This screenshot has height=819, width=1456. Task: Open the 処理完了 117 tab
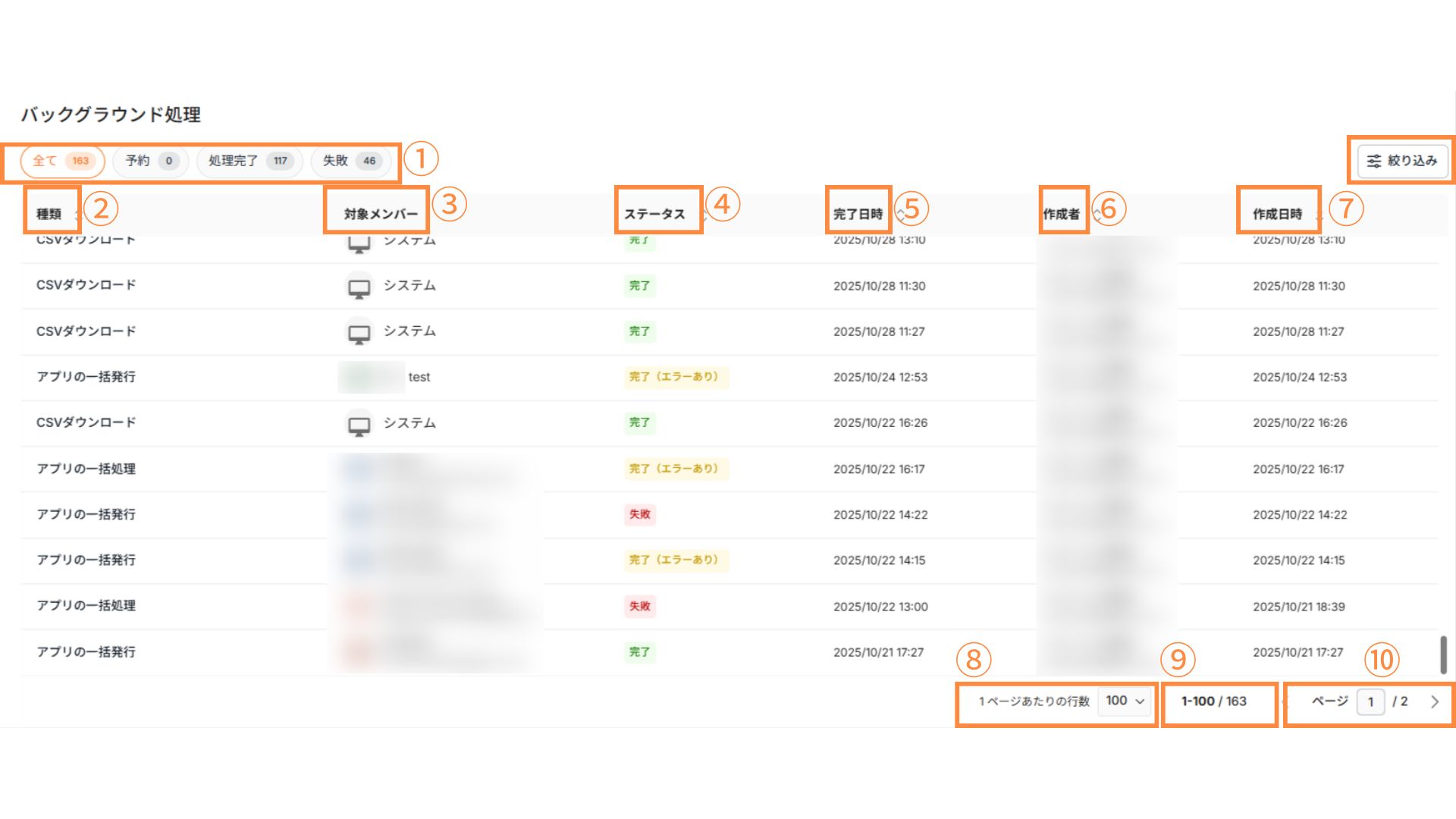pyautogui.click(x=249, y=161)
